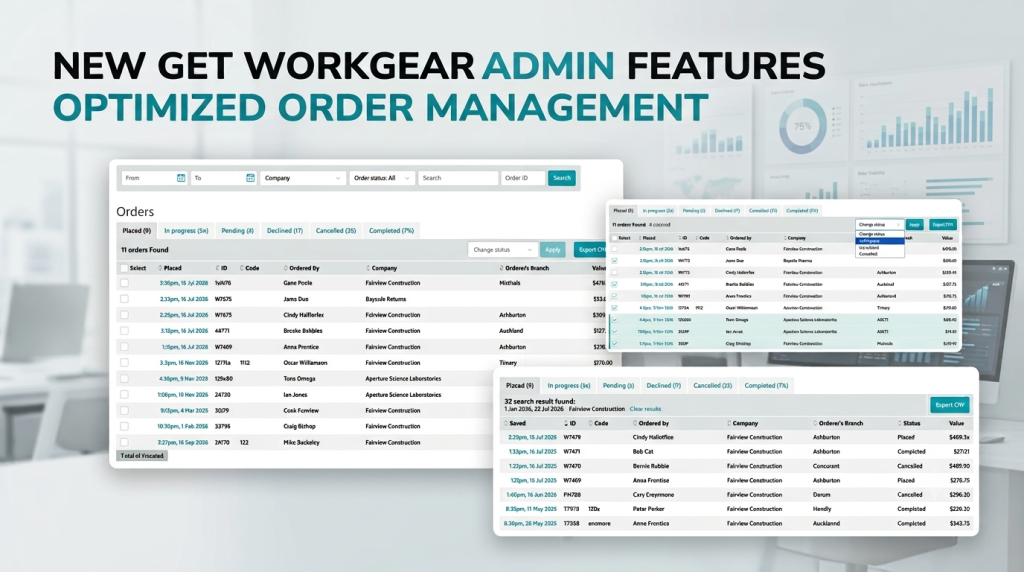This screenshot has height=572, width=1024.
Task: Click sort icon beside Placed in main Orders table
Action: coord(160,268)
